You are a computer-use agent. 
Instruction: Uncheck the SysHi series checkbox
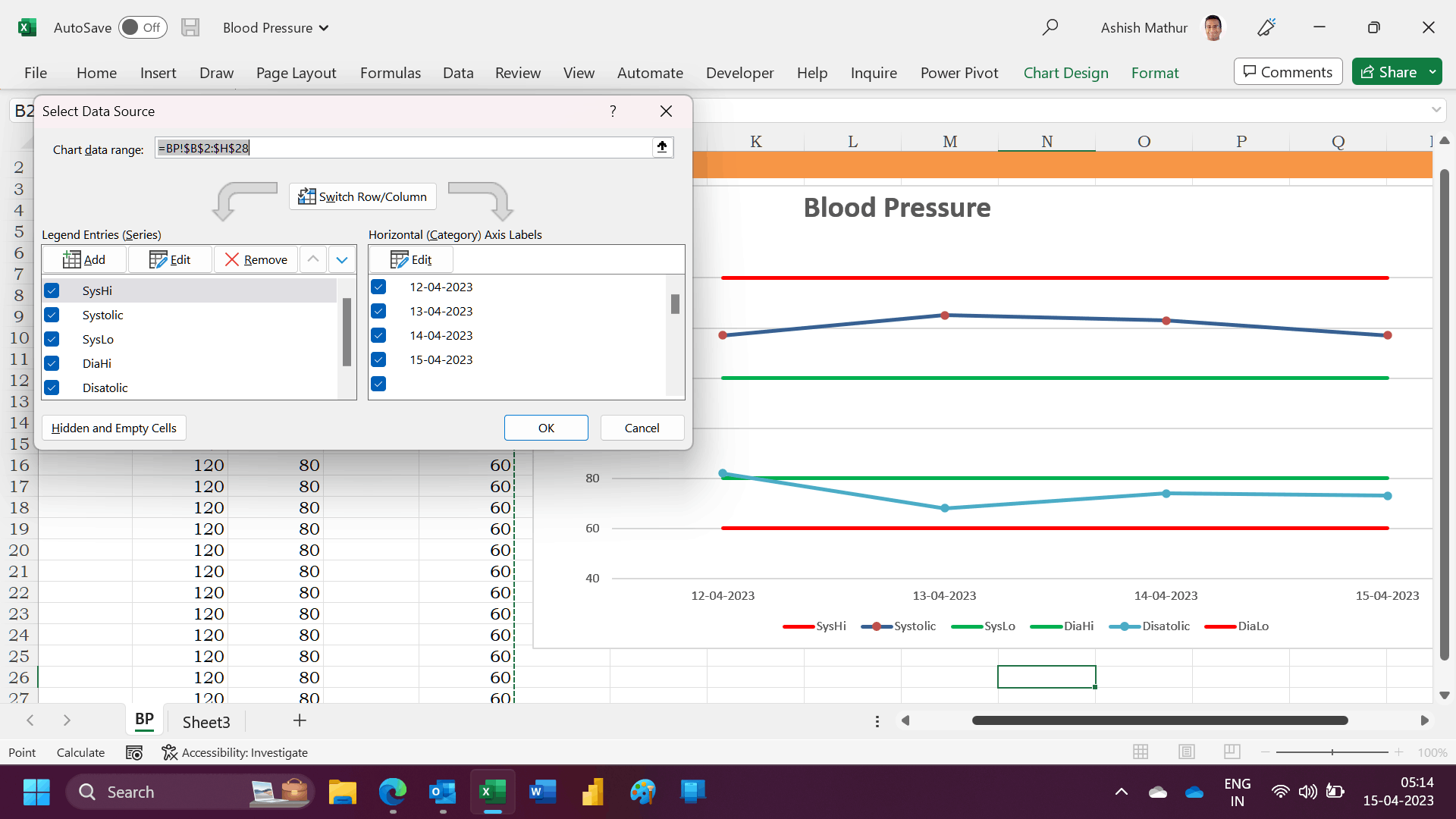coord(52,290)
